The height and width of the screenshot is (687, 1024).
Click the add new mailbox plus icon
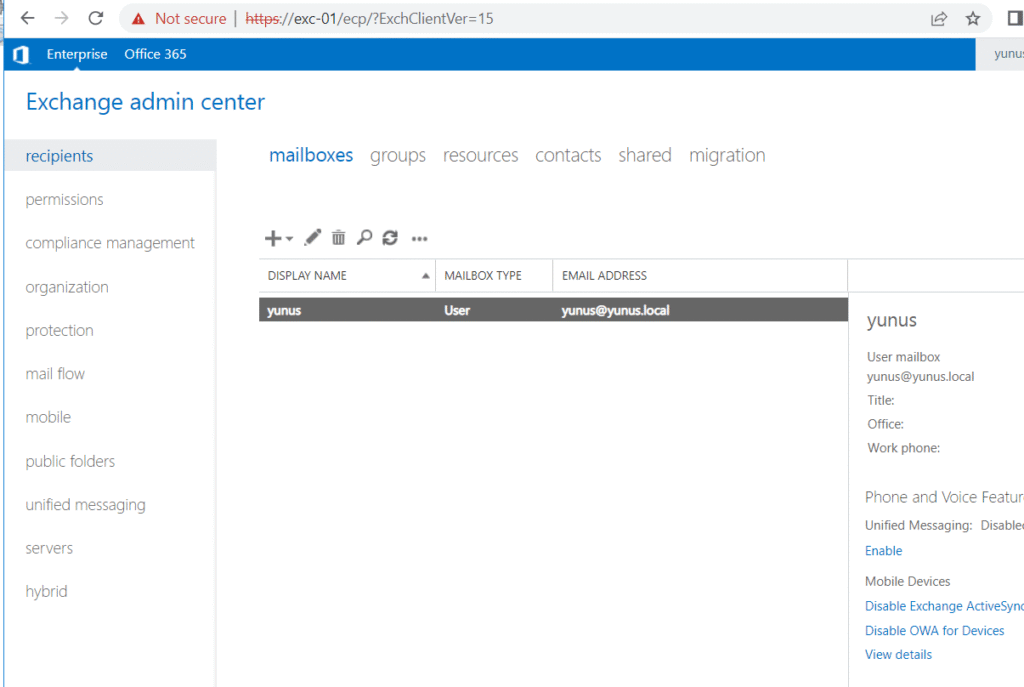(272, 238)
